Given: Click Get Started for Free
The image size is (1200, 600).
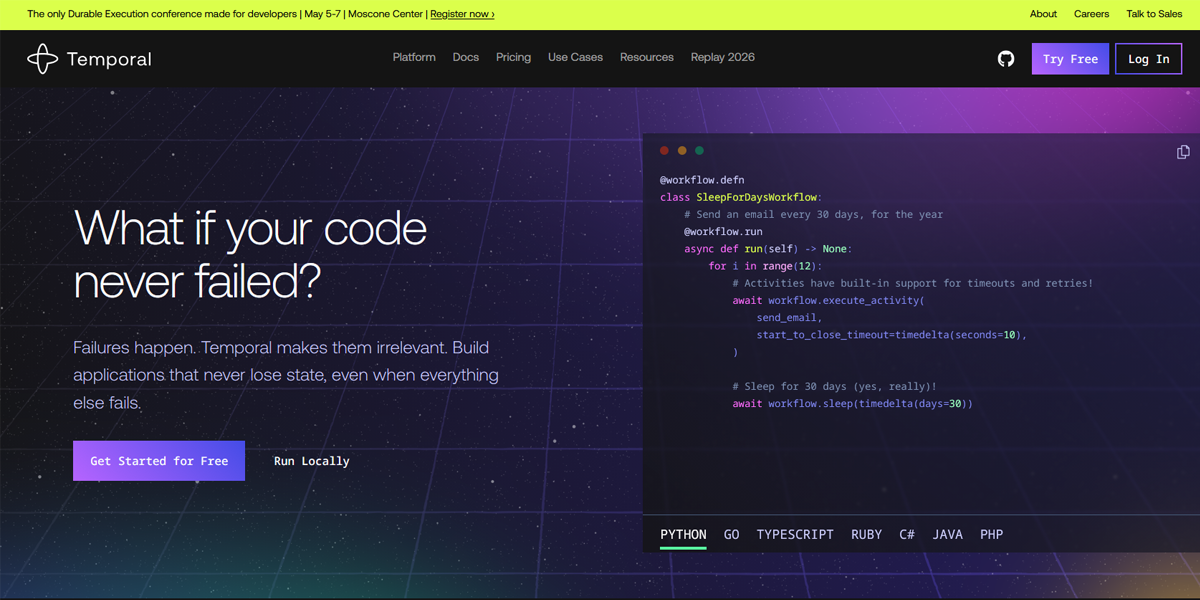Looking at the screenshot, I should click(159, 461).
